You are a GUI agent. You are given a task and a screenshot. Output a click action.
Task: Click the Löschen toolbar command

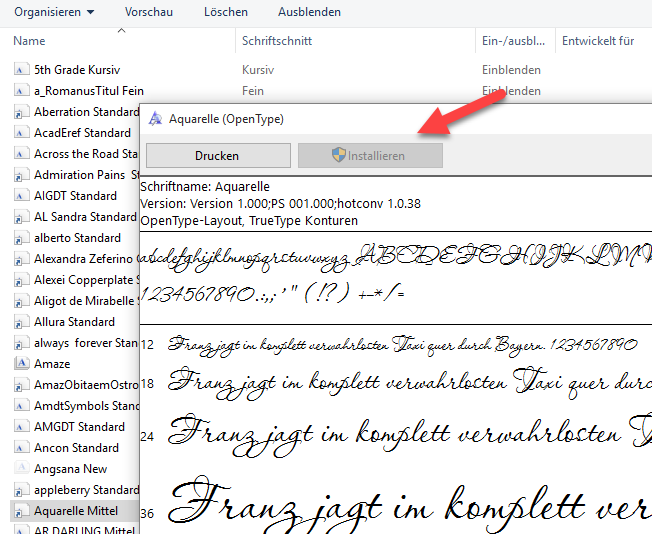point(225,12)
